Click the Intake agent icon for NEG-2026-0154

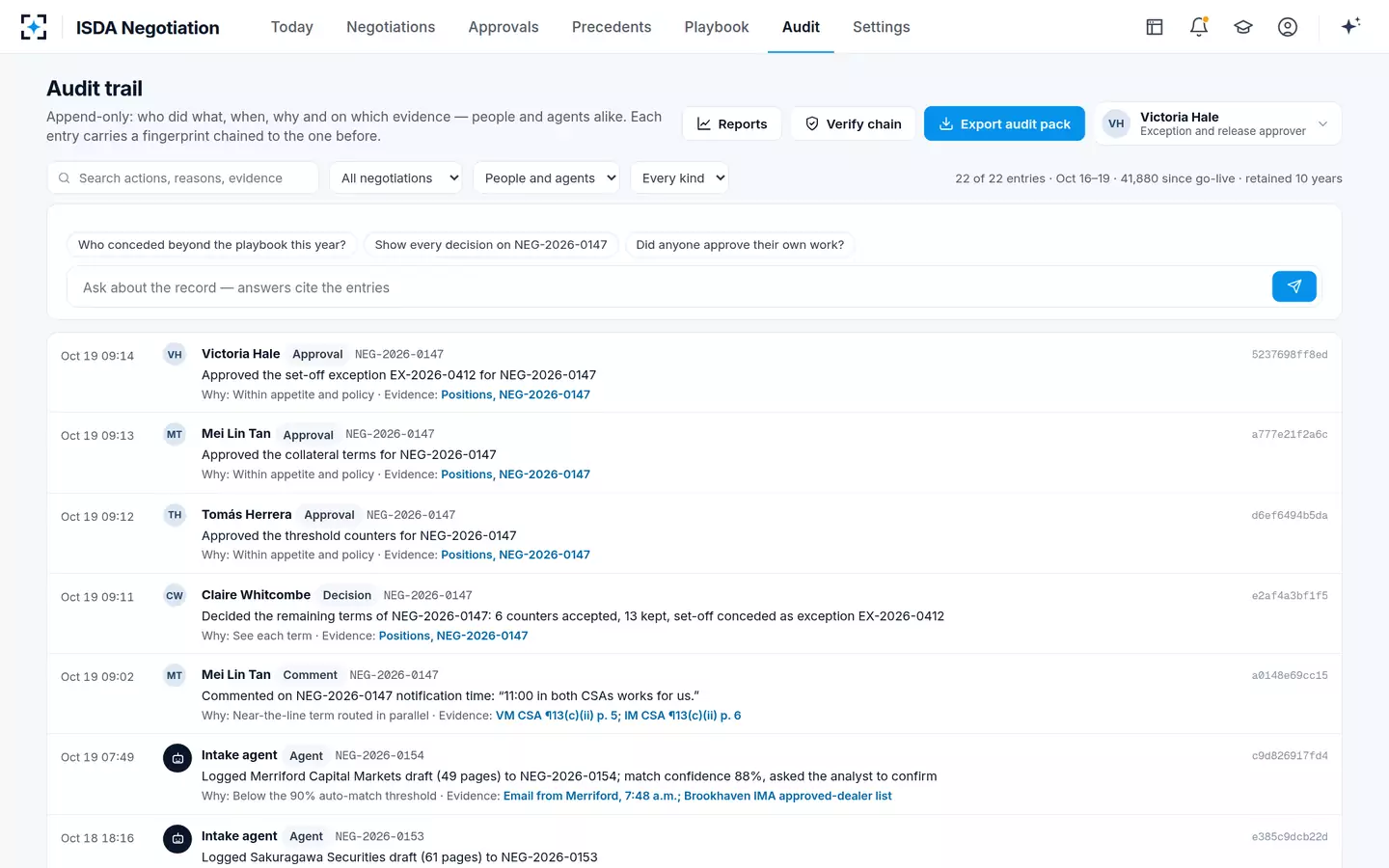click(177, 758)
